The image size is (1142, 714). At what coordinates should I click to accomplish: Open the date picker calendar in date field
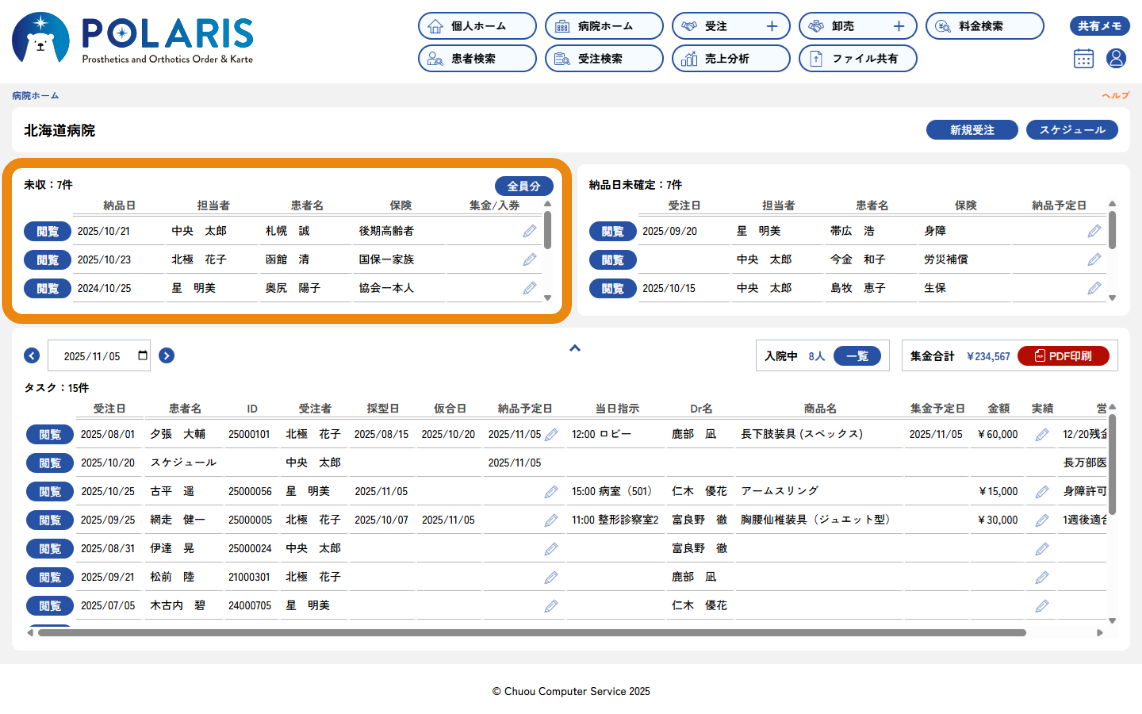tap(143, 355)
